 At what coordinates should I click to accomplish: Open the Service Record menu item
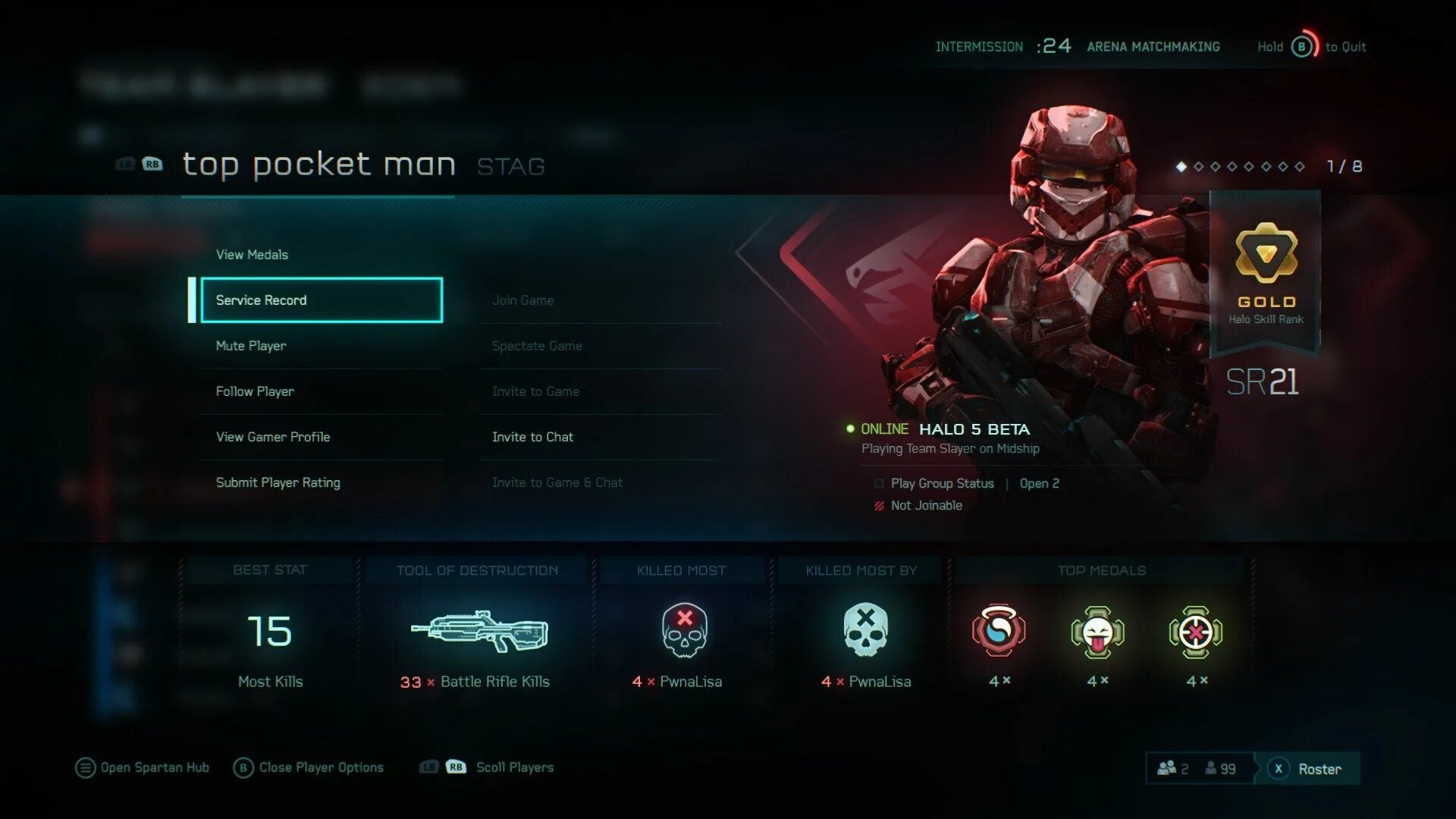pyautogui.click(x=322, y=300)
